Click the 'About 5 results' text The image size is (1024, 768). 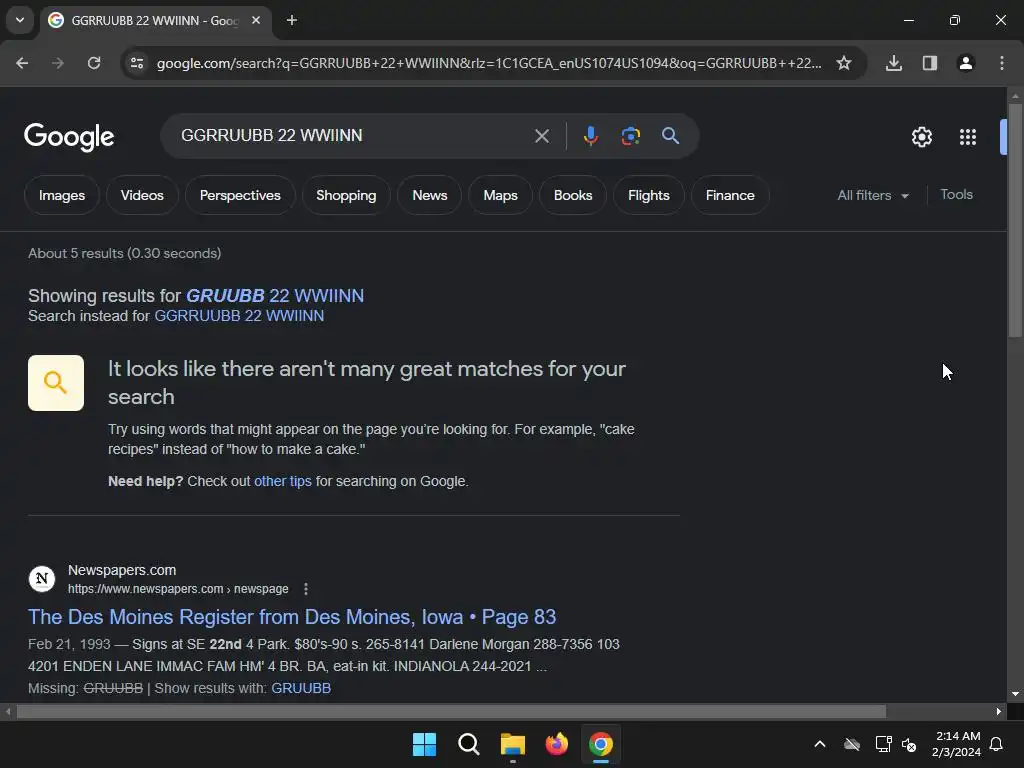(125, 253)
